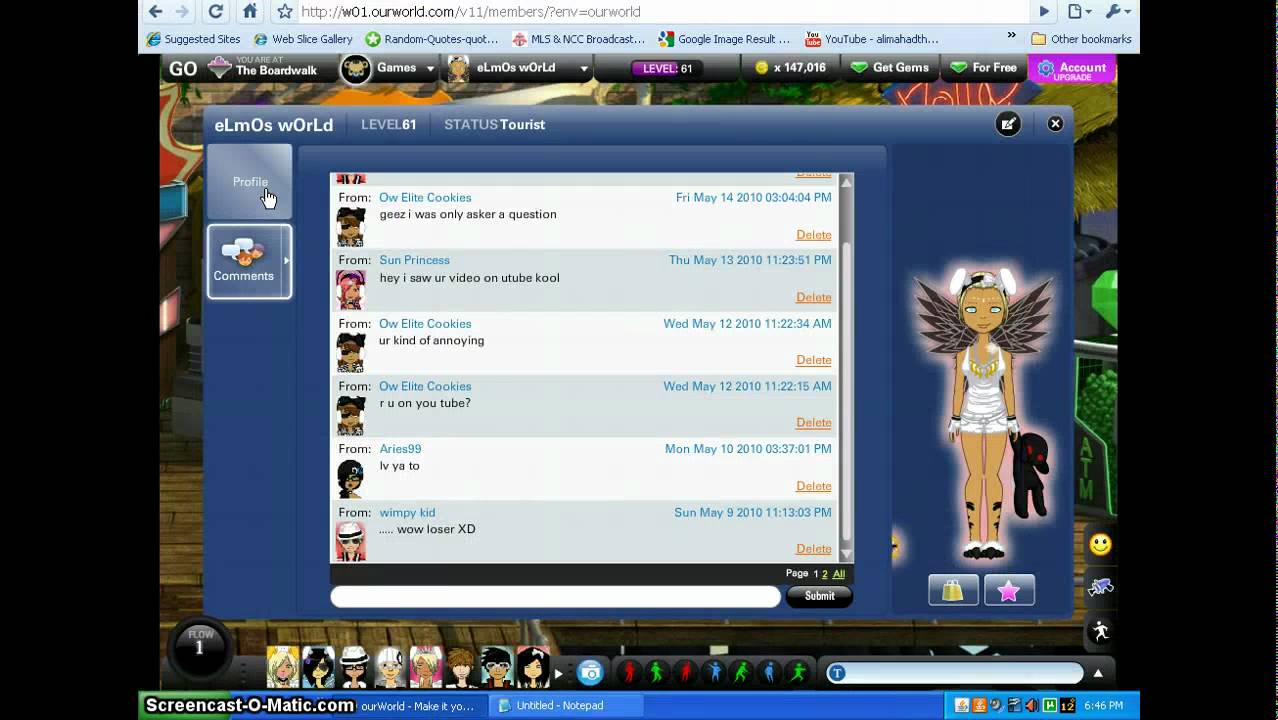
Task: Delete the 'ur kind of annoying' comment
Action: coord(813,360)
